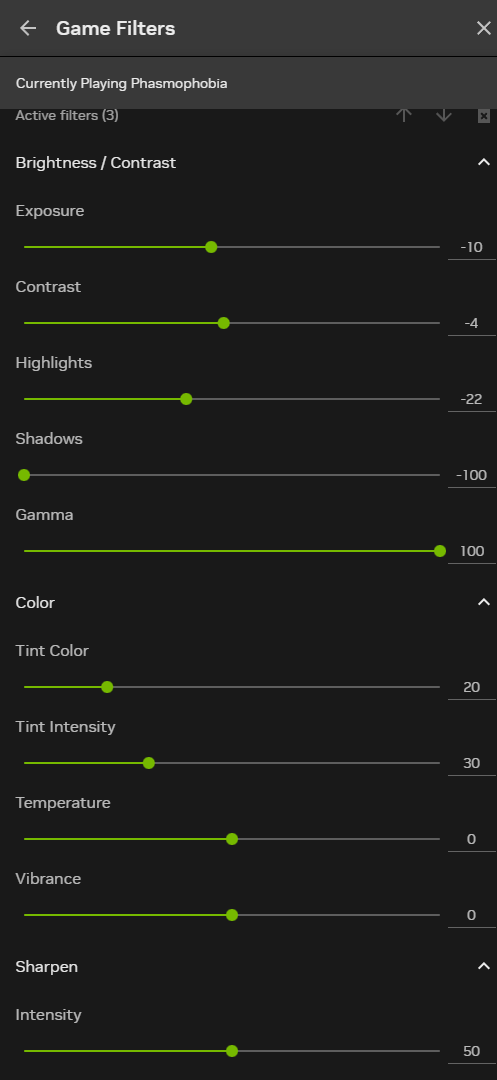Remove filter with the small X box icon

coord(484,116)
